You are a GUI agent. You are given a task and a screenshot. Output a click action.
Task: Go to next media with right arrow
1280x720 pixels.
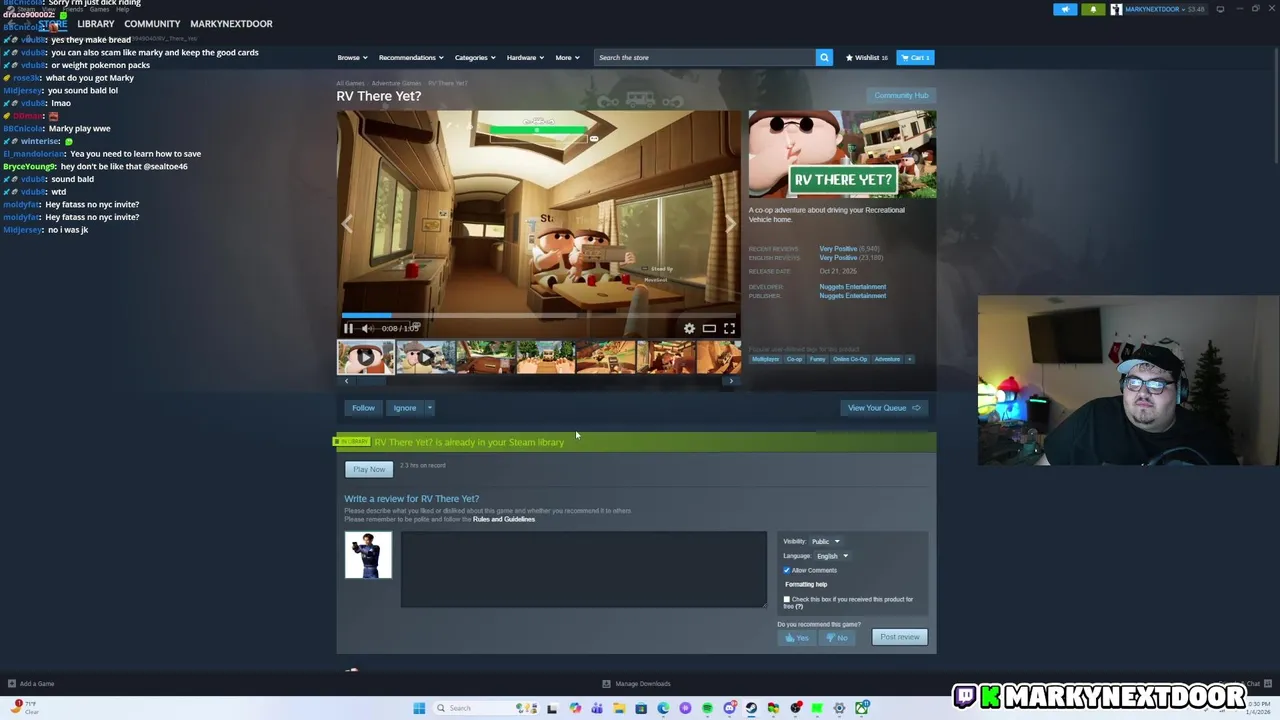(x=730, y=224)
